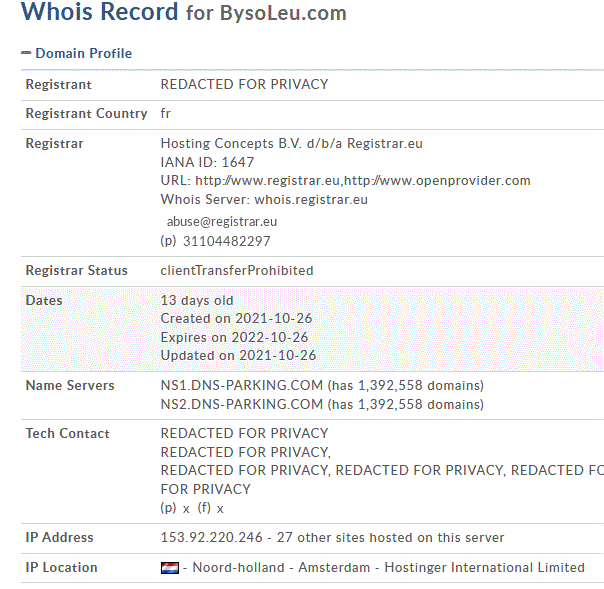Click the IANA ID: 1647 entry
The height and width of the screenshot is (589, 604).
pyautogui.click(x=207, y=162)
